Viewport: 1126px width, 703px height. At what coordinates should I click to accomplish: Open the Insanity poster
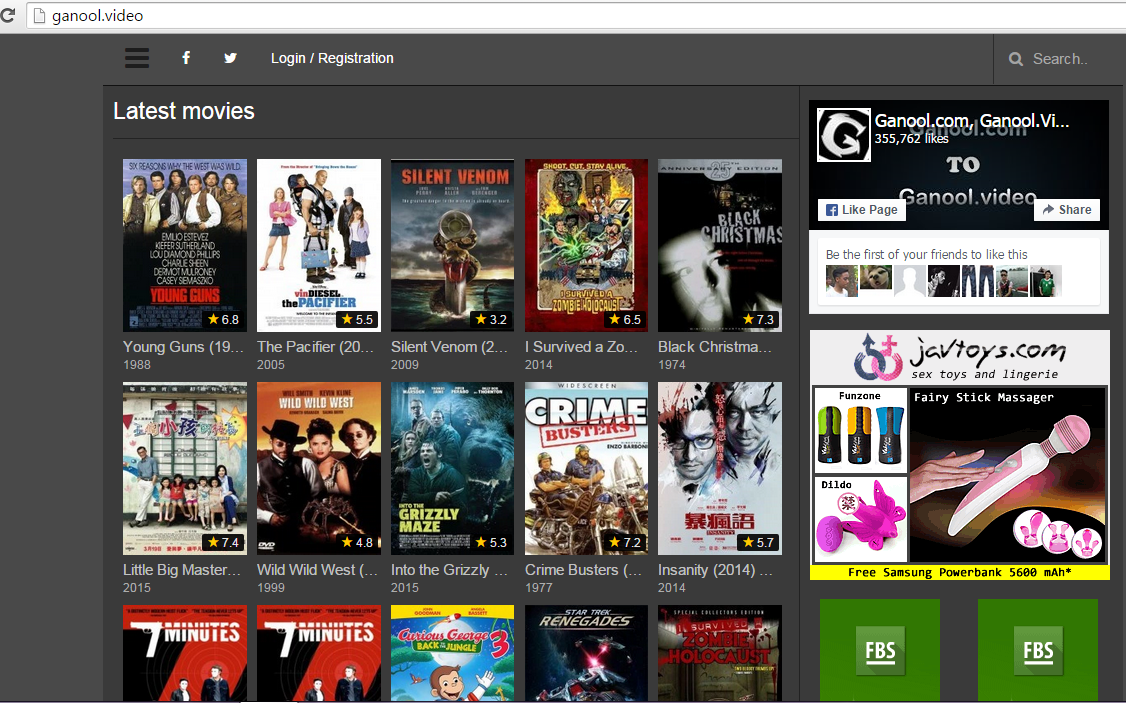point(720,468)
